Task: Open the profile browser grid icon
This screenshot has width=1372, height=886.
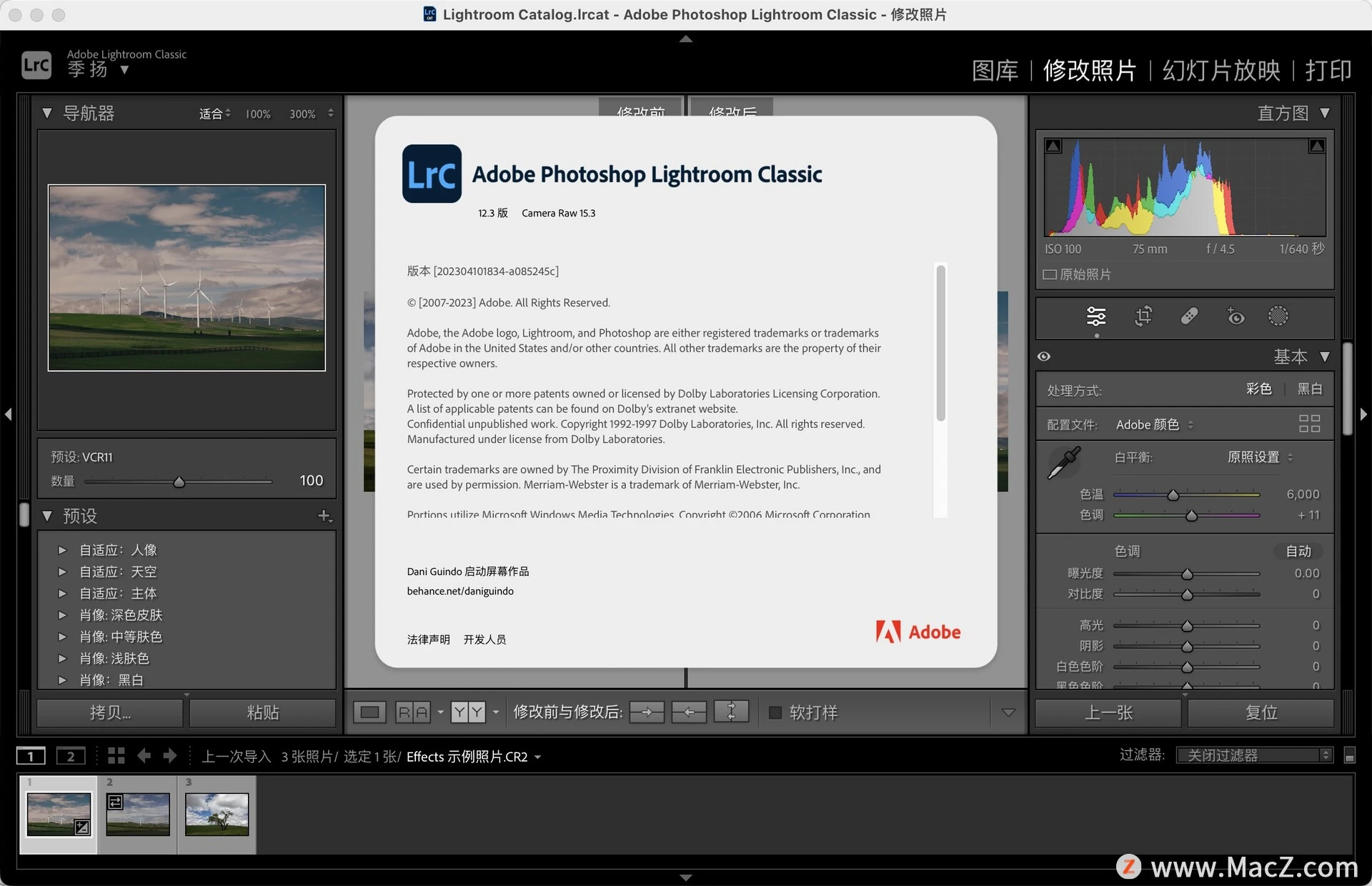Action: tap(1309, 424)
